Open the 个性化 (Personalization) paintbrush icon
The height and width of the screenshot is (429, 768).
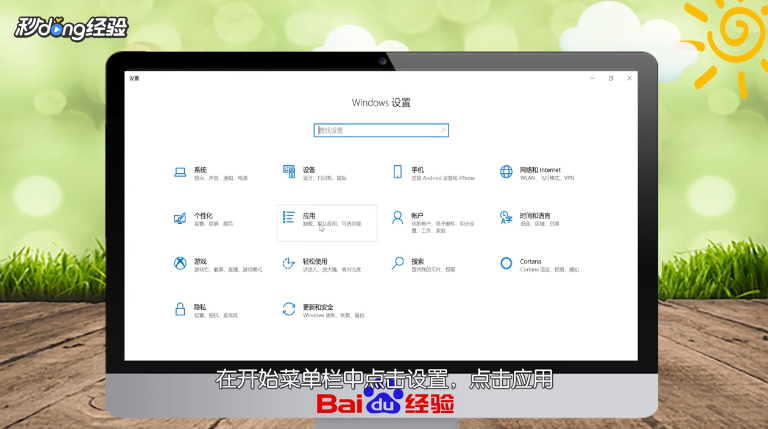pyautogui.click(x=180, y=218)
